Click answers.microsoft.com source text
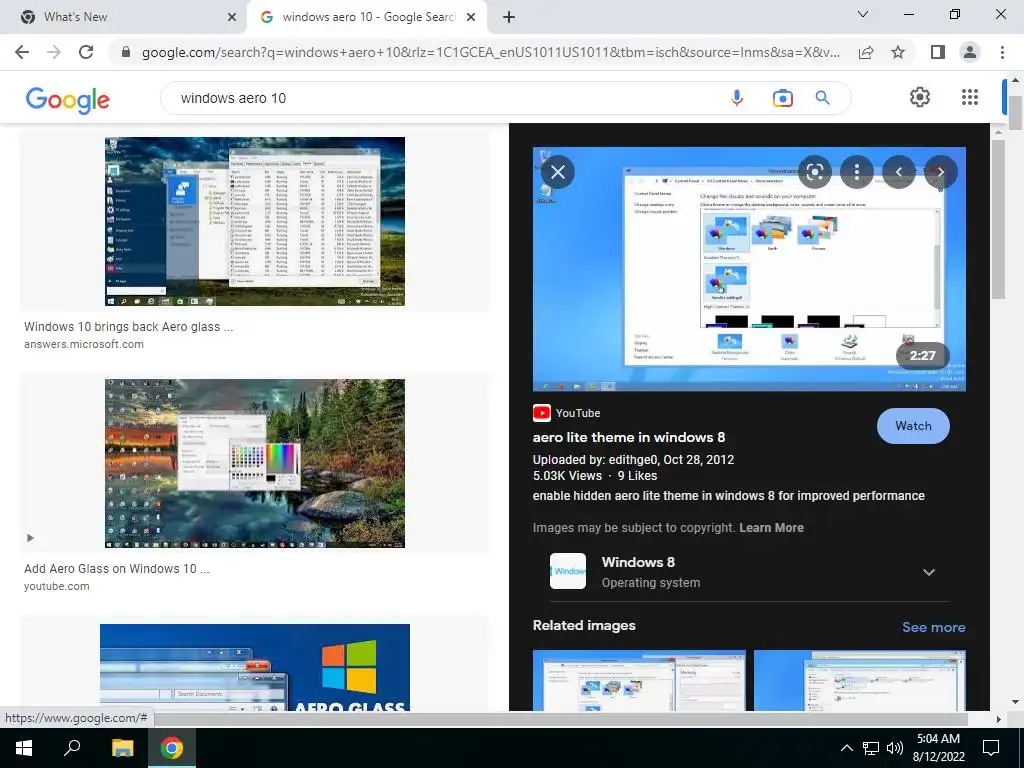 (x=84, y=344)
